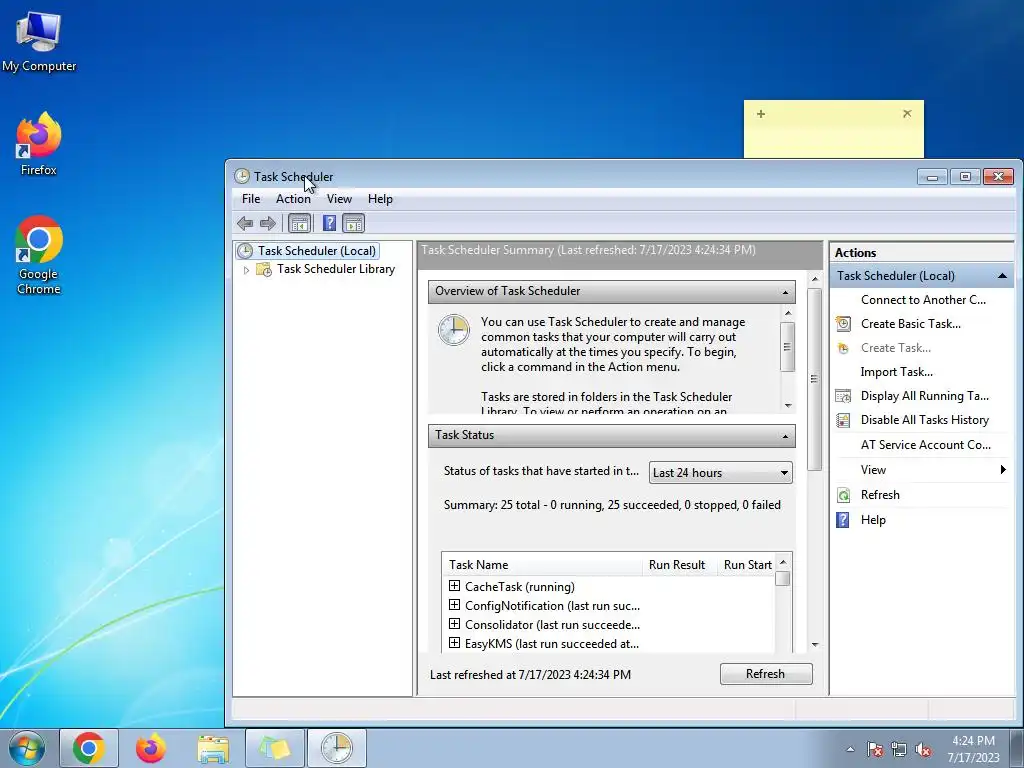Click the Back arrow toolbar icon
This screenshot has width=1024, height=768.
tap(245, 223)
